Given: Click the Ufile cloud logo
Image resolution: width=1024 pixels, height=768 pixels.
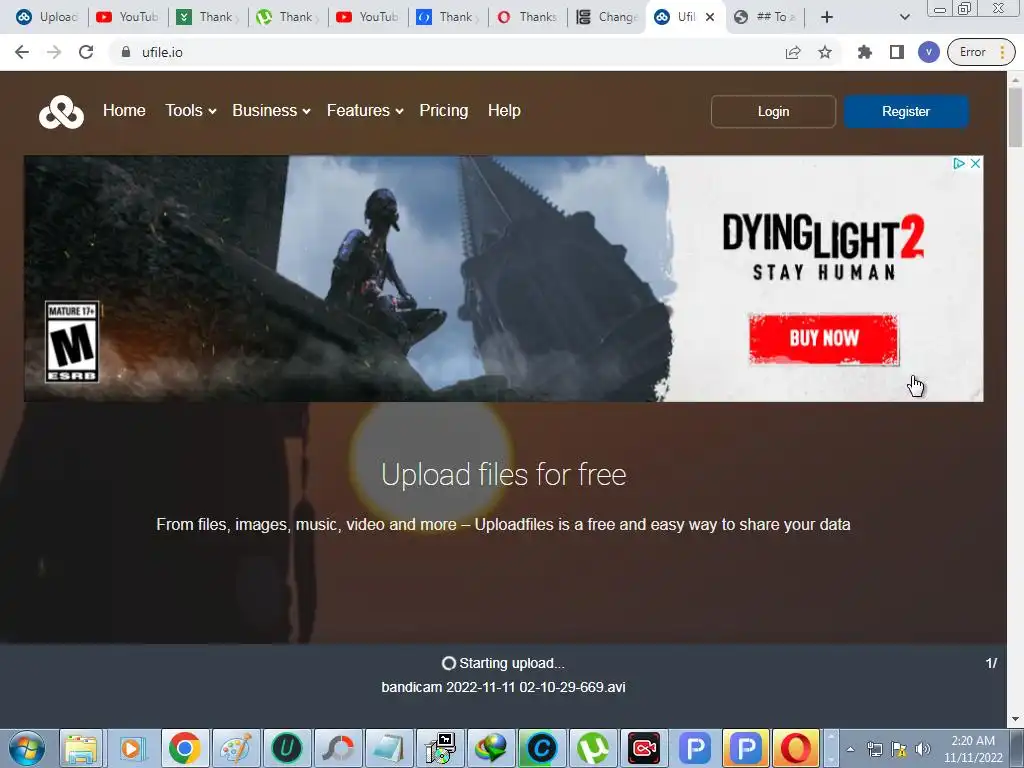Looking at the screenshot, I should click(x=61, y=112).
